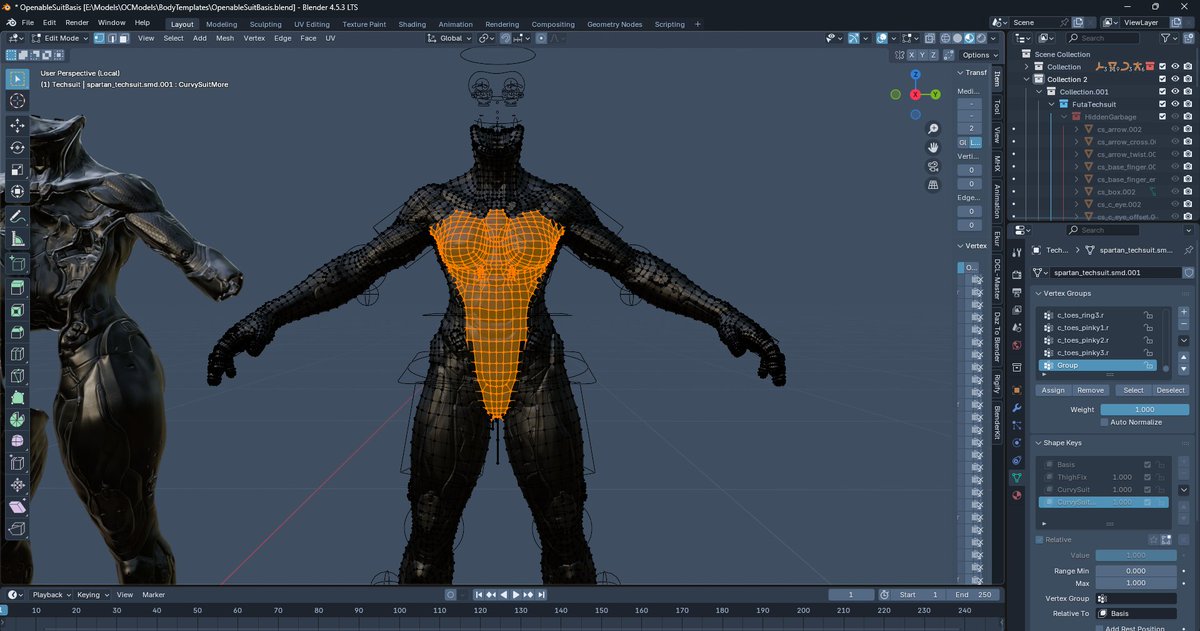
Task: Click the vertex group Deselect button
Action: pyautogui.click(x=1171, y=390)
